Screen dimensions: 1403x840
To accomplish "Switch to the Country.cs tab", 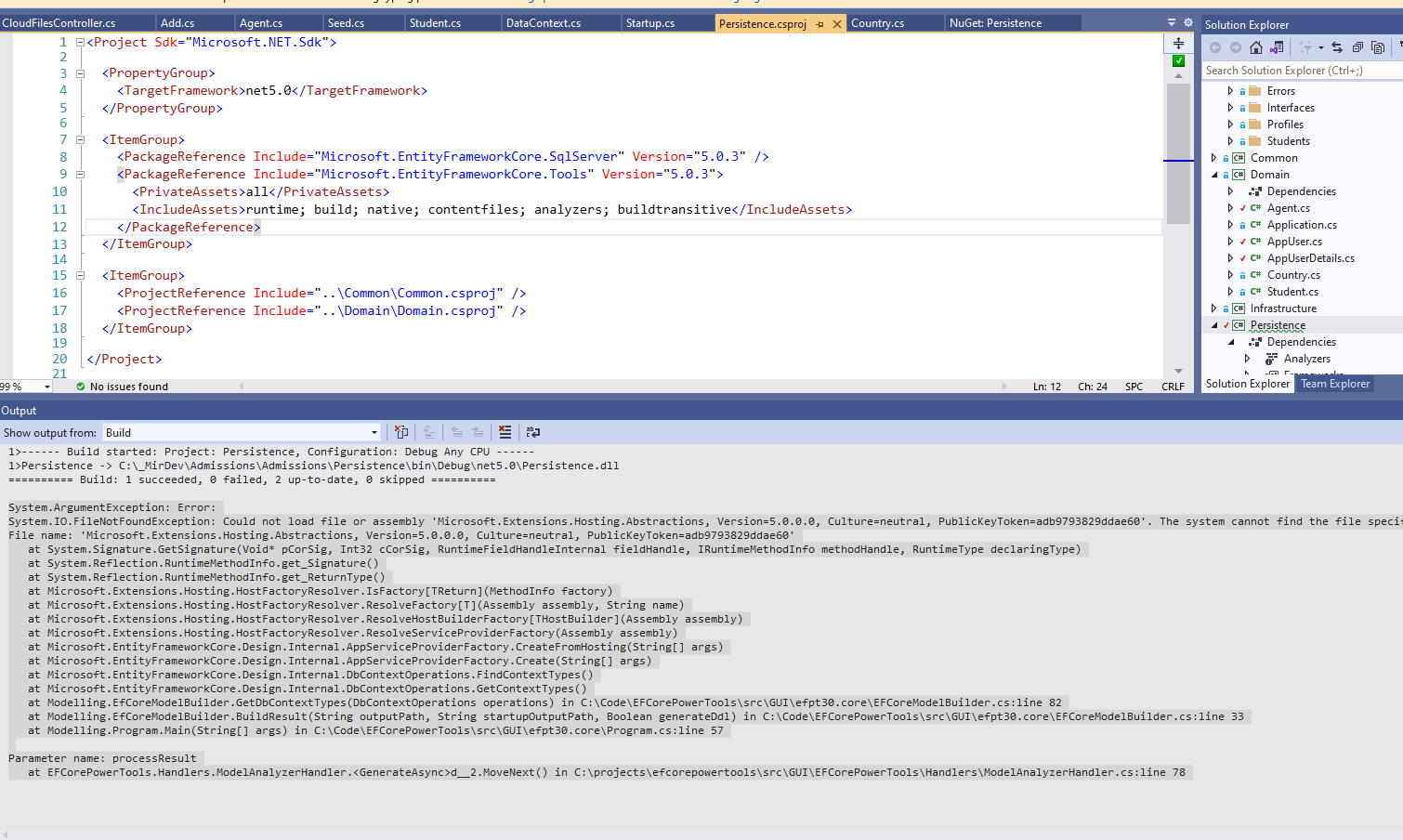I will point(893,21).
